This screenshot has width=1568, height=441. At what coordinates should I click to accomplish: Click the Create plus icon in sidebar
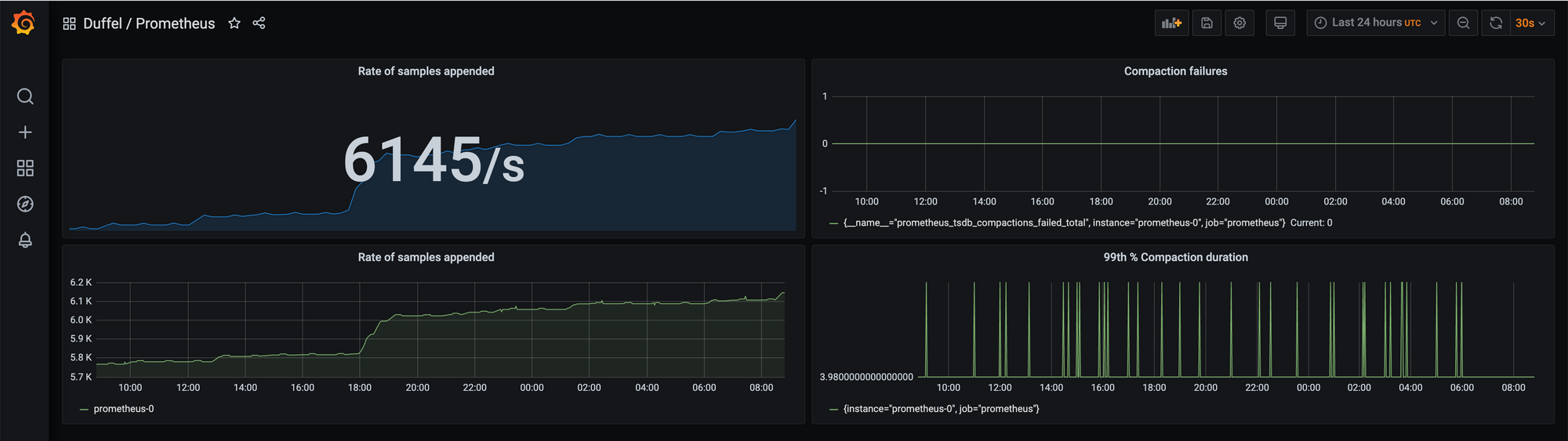pyautogui.click(x=25, y=132)
